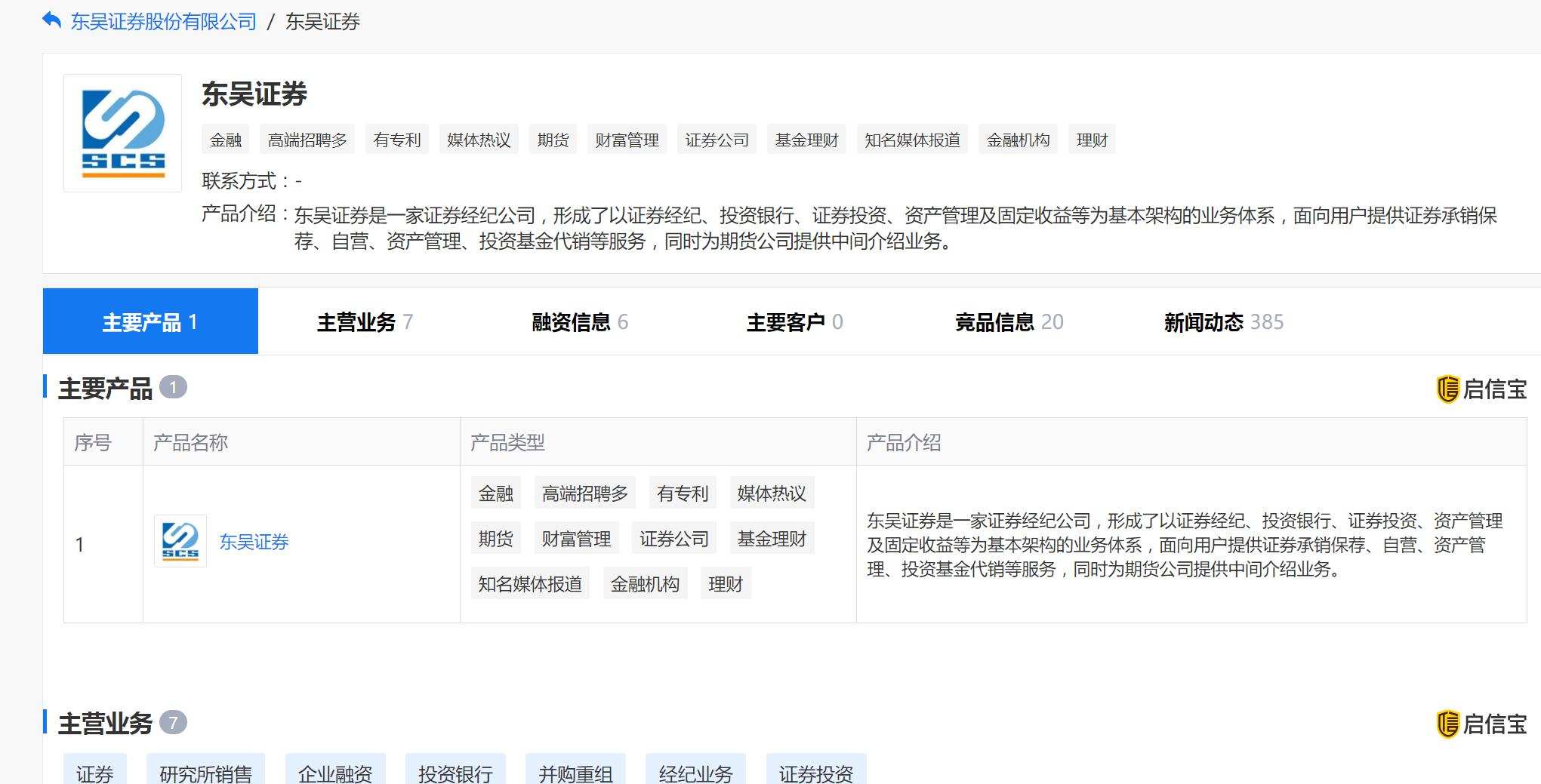
Task: Click the 启信宝 shield icon beside 主营业务
Action: [1447, 724]
